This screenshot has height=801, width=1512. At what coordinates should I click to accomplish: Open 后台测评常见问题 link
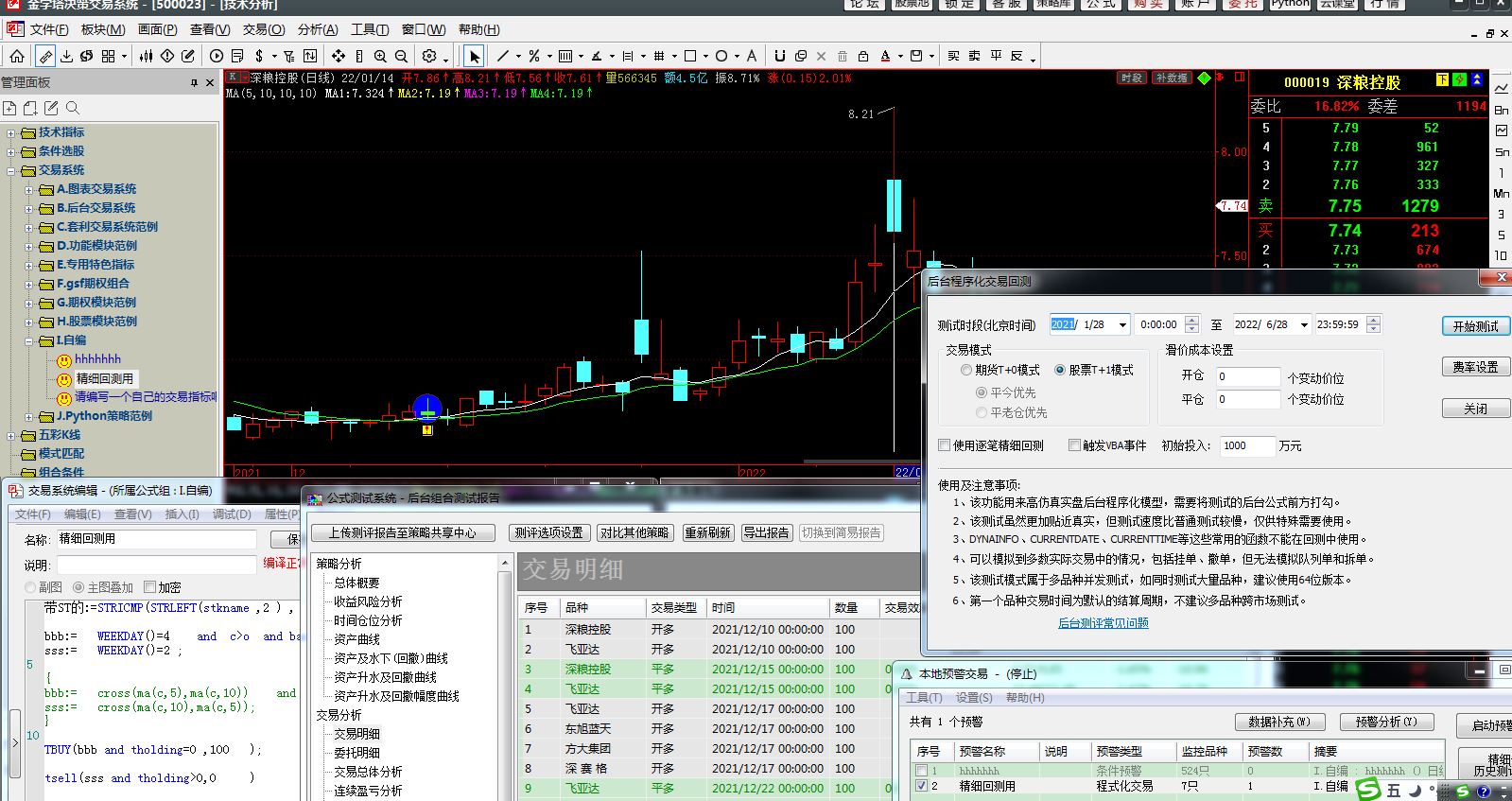point(1103,623)
